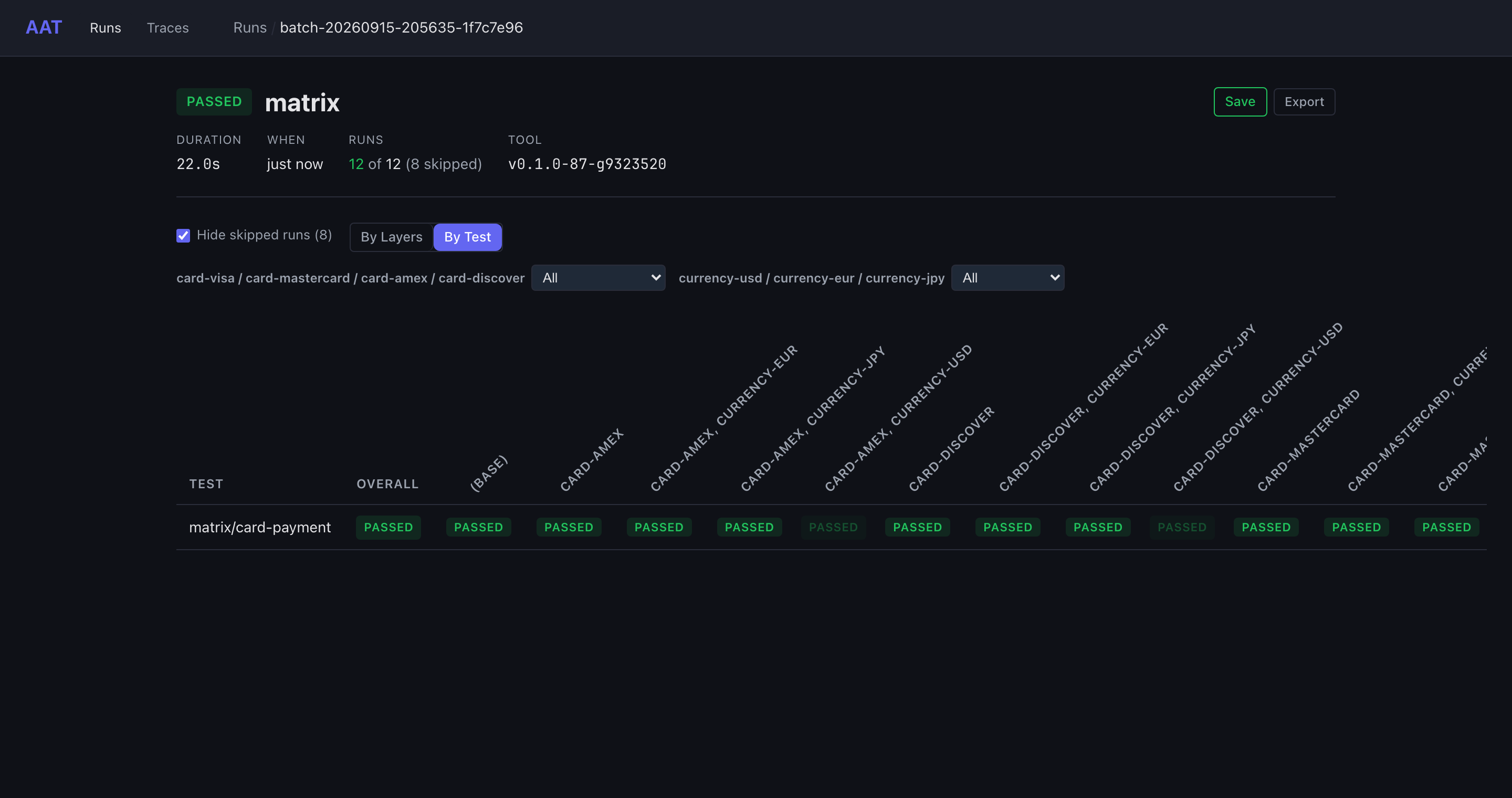Click the CARD-AMEX column header

(591, 460)
